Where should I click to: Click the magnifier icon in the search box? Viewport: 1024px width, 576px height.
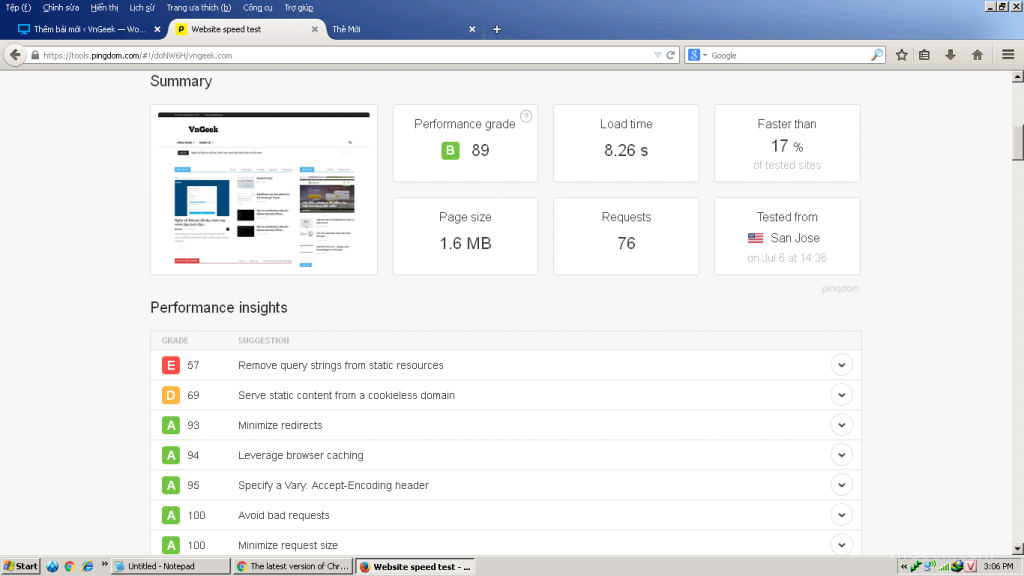tap(877, 56)
